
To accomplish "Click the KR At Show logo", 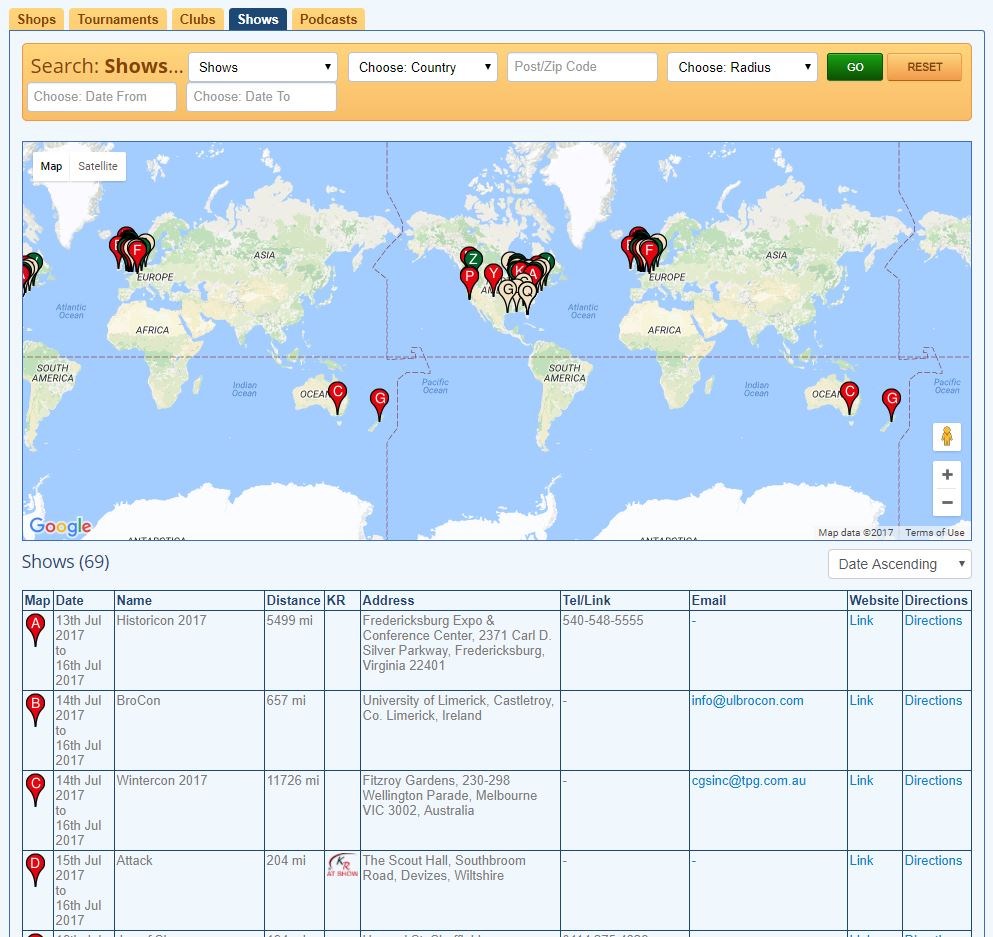I will coord(341,865).
